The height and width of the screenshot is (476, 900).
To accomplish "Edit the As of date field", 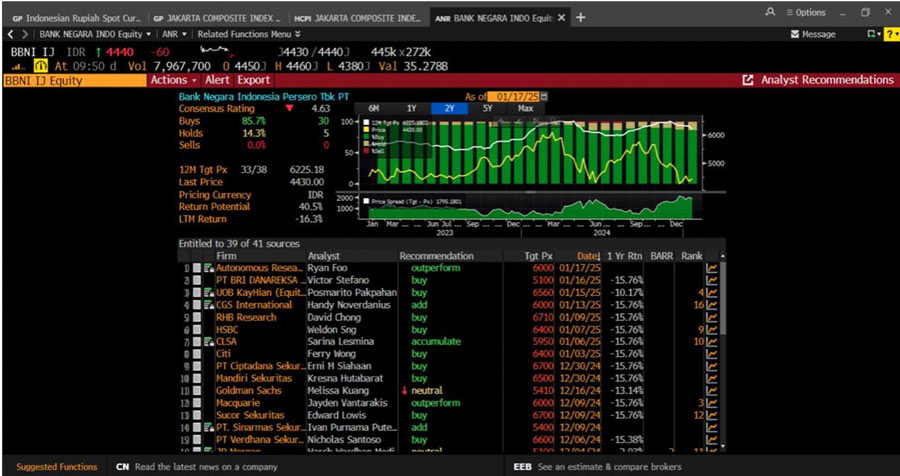I will click(x=514, y=96).
